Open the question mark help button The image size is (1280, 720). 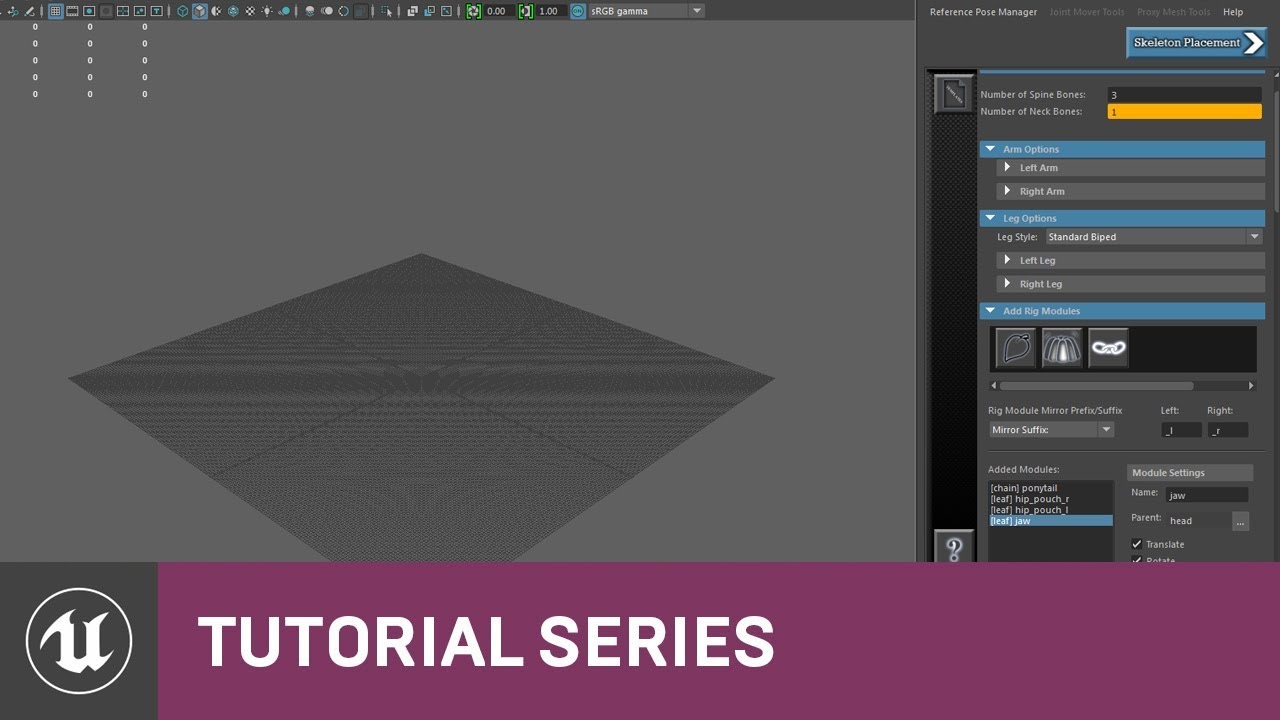(954, 547)
